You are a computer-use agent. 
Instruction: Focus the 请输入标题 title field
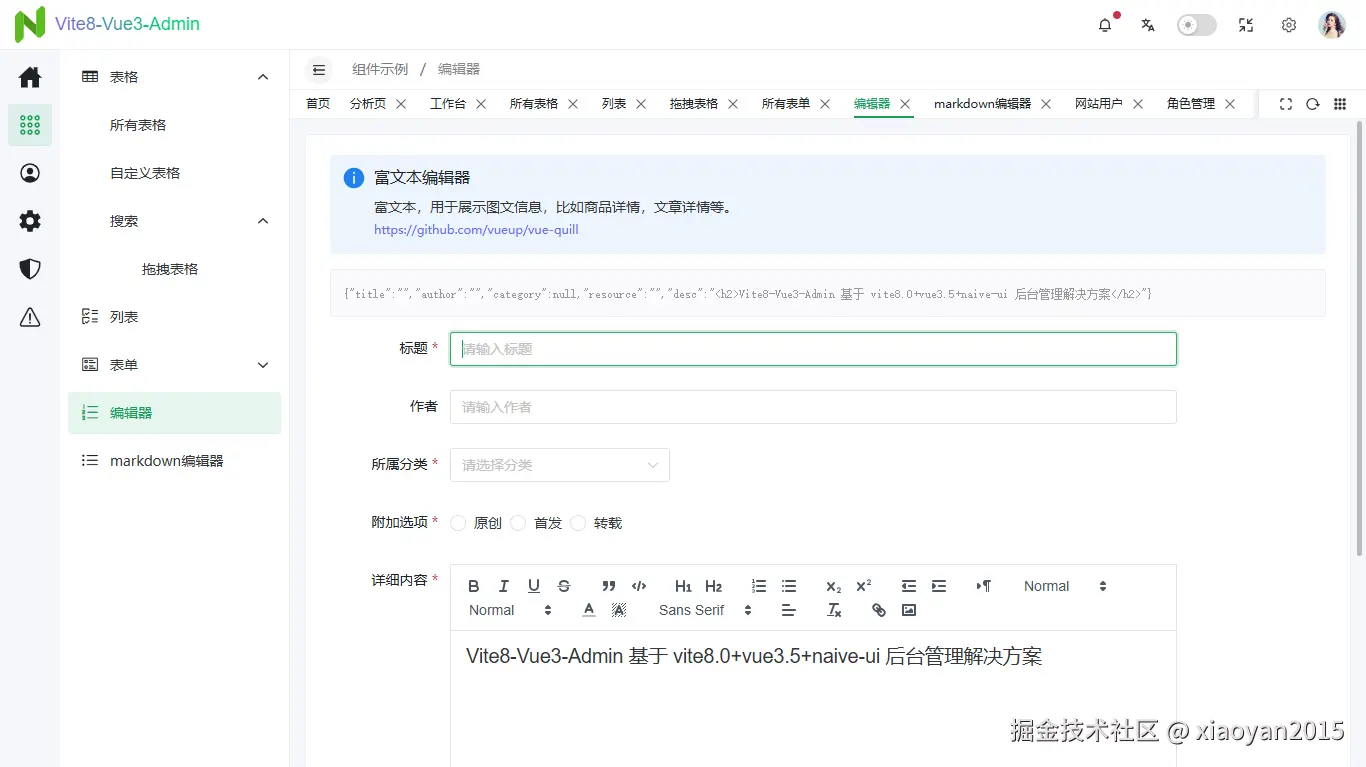[813, 349]
